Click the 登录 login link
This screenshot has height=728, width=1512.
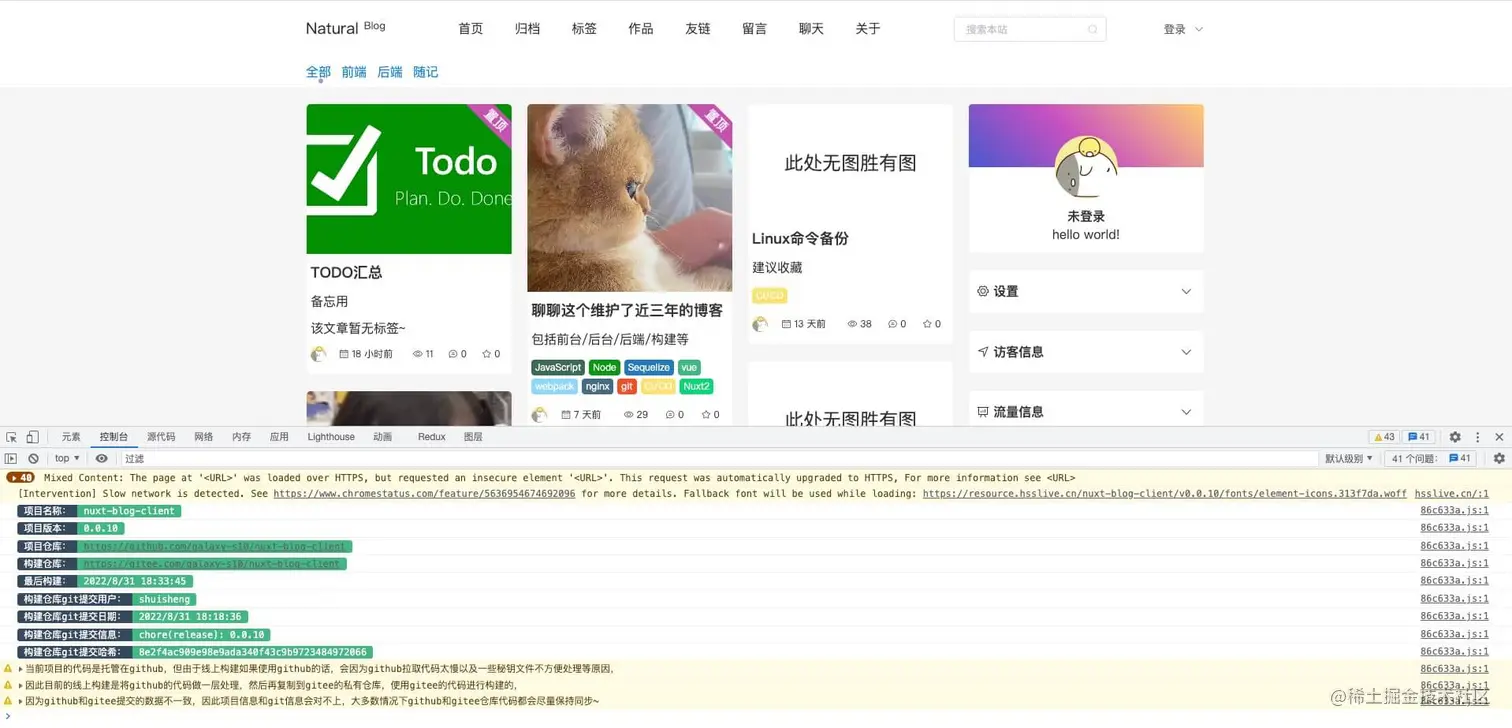pos(1174,29)
